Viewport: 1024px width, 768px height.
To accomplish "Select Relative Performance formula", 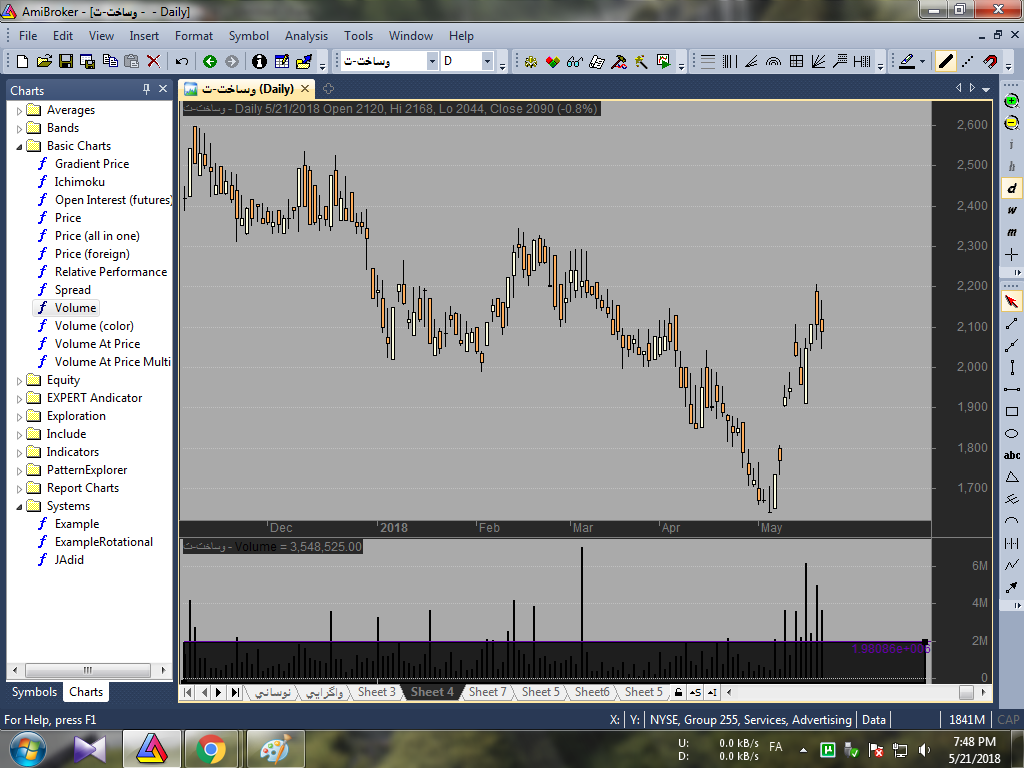I will click(x=111, y=272).
